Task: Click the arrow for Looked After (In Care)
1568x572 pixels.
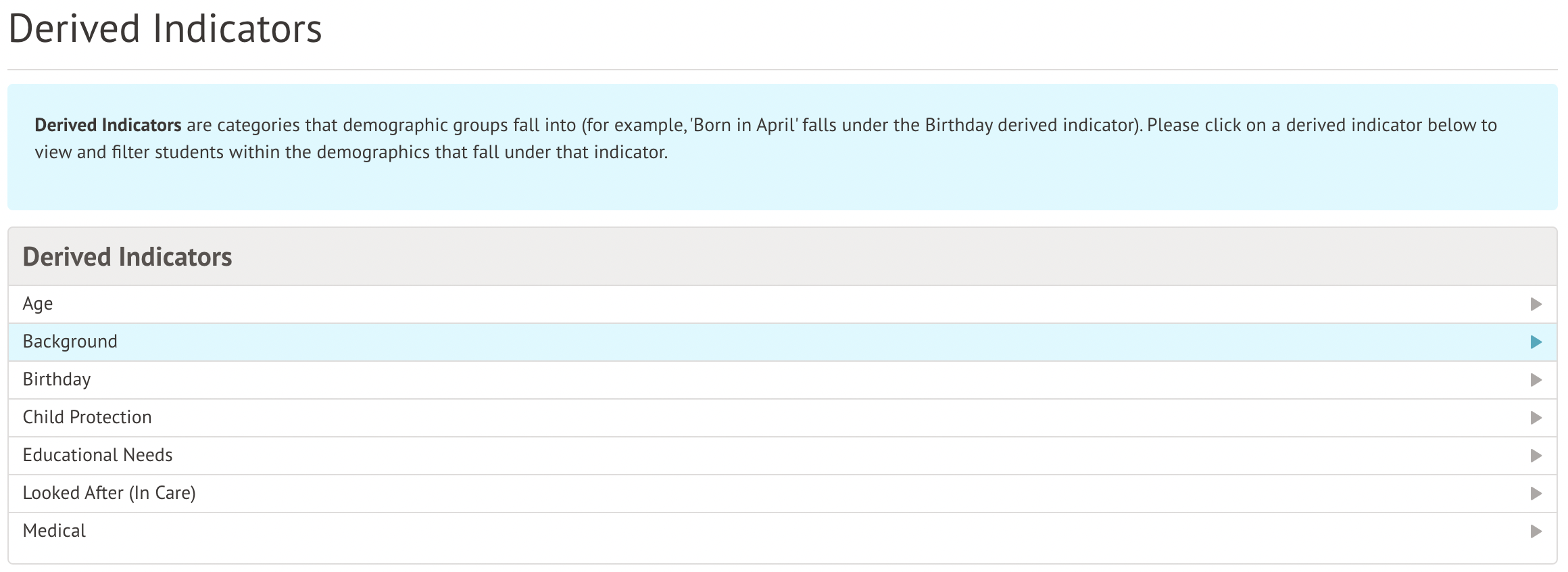Action: point(1536,494)
